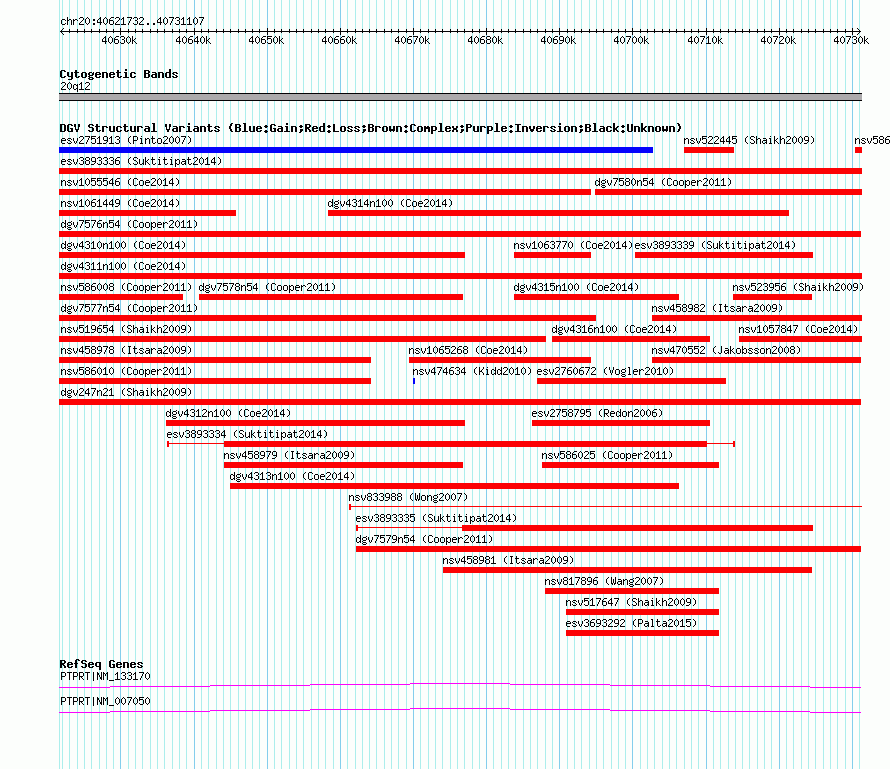This screenshot has width=890, height=769.
Task: Select the esv3893335 (Suktitipat2014) variant
Action: pos(584,528)
